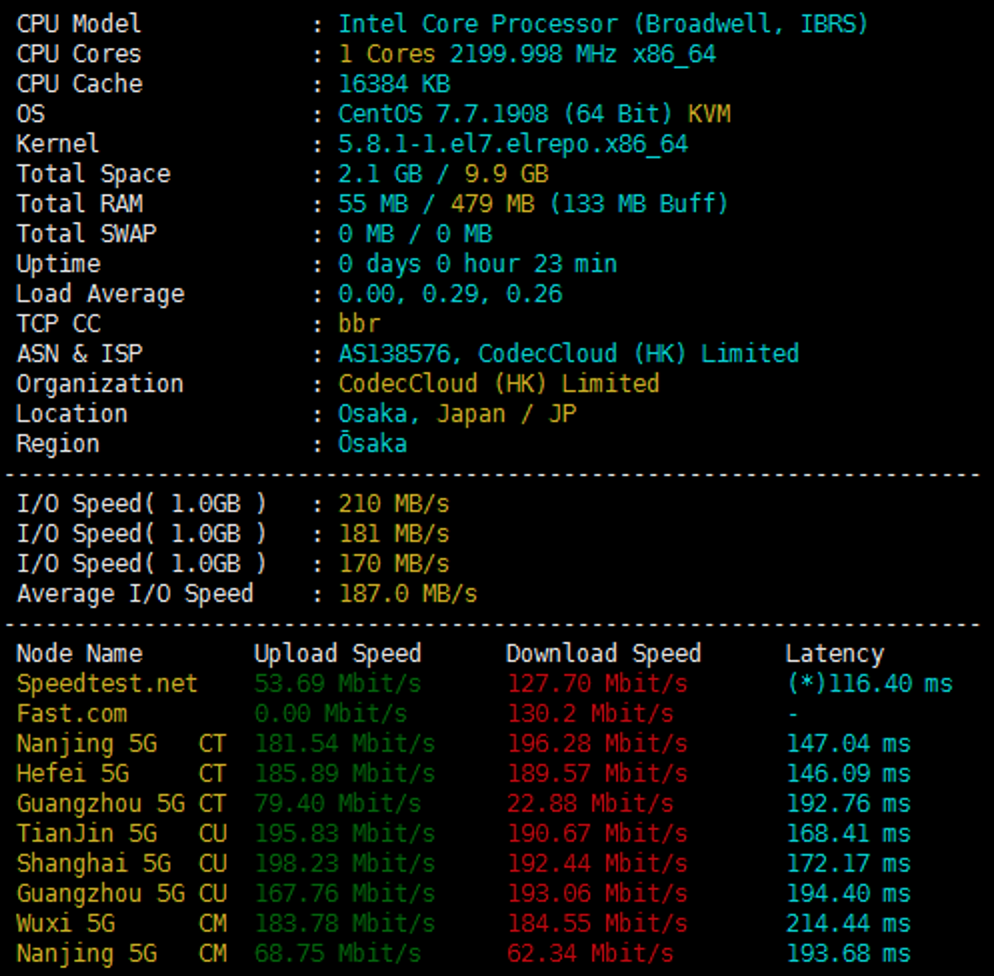Click the Upload Speed column header
The image size is (994, 976).
click(337, 654)
